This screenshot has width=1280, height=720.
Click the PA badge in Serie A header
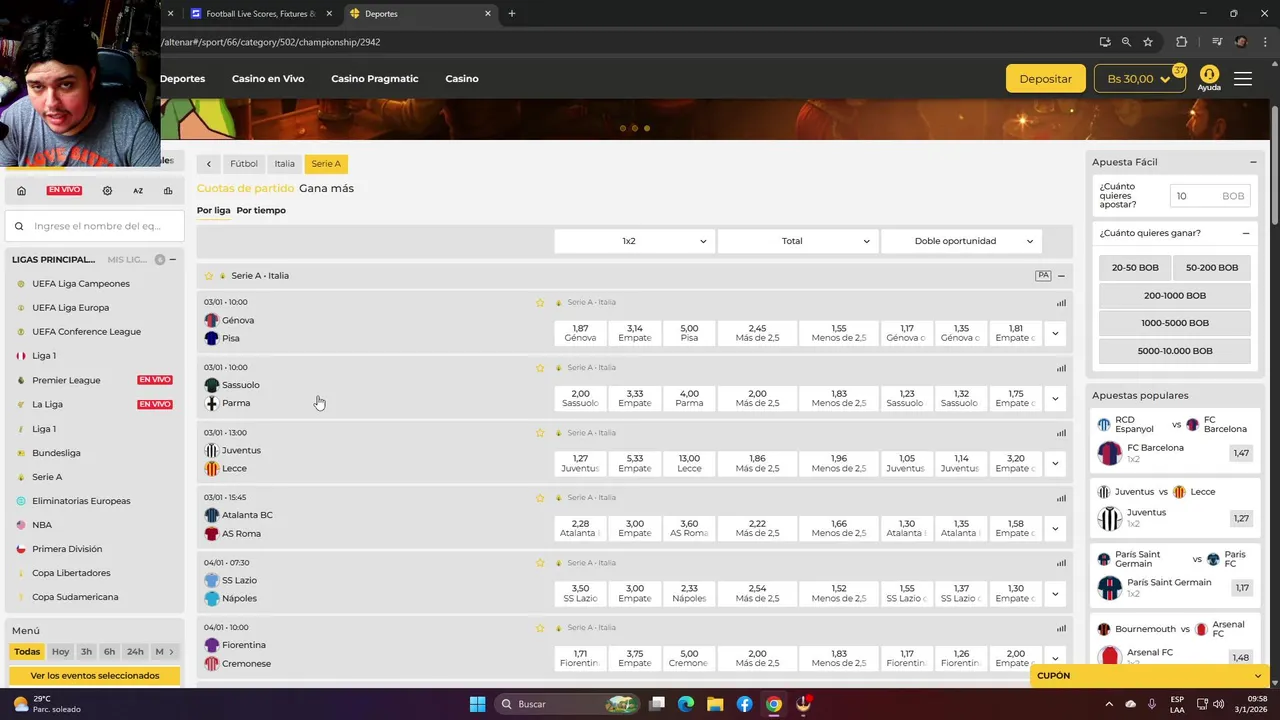(1043, 275)
